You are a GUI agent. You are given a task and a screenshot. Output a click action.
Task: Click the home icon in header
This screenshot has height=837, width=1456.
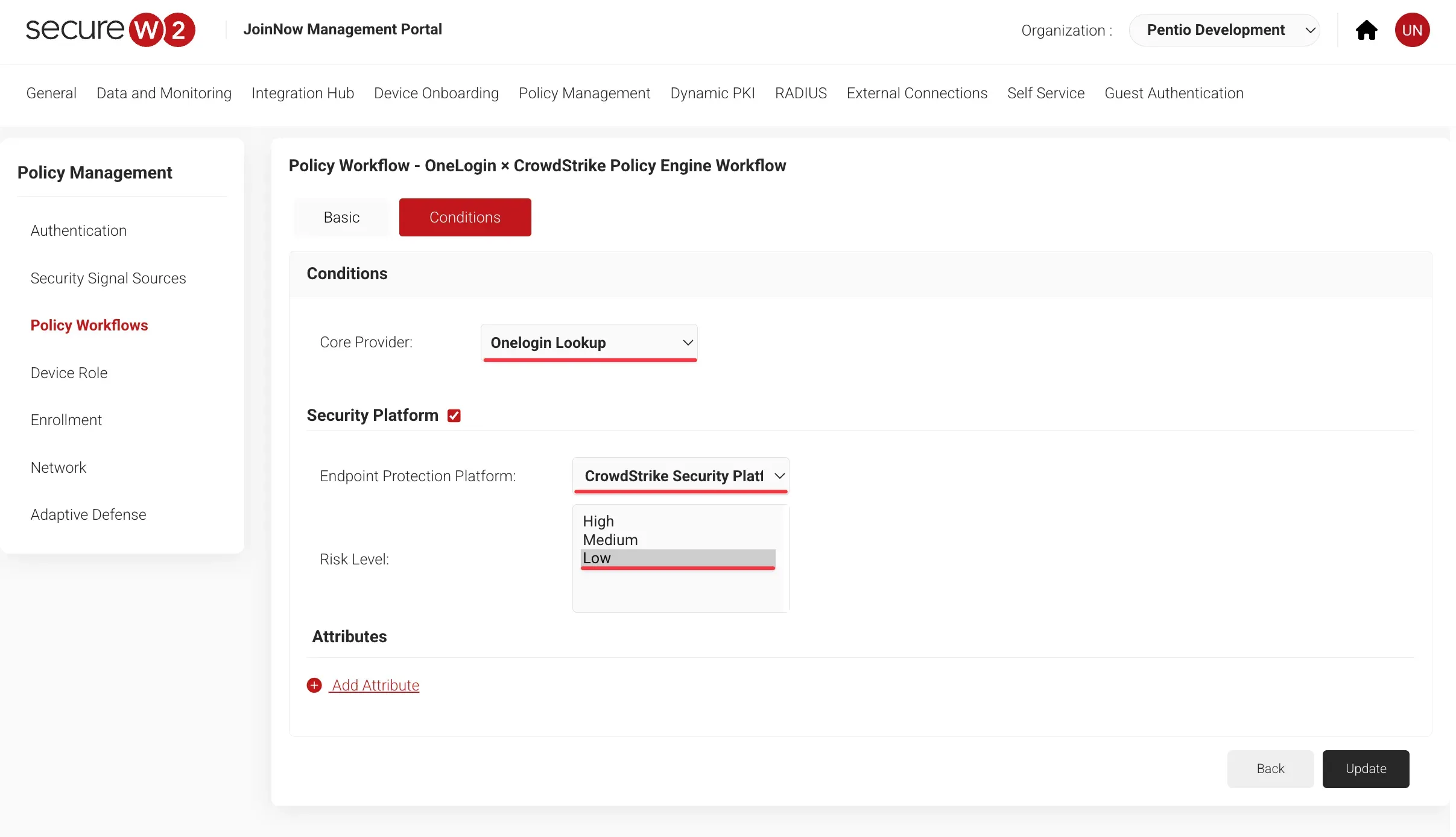click(1366, 30)
